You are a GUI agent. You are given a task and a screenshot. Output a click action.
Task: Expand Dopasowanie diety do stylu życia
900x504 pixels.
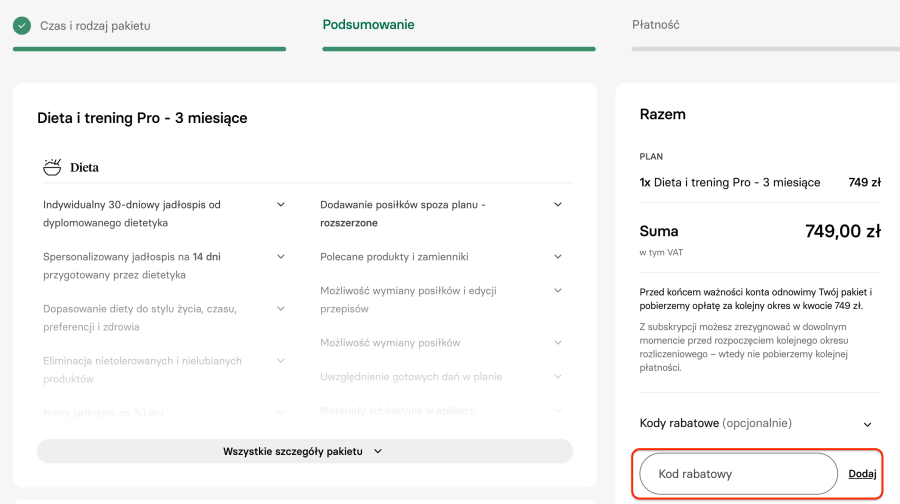pyautogui.click(x=281, y=309)
